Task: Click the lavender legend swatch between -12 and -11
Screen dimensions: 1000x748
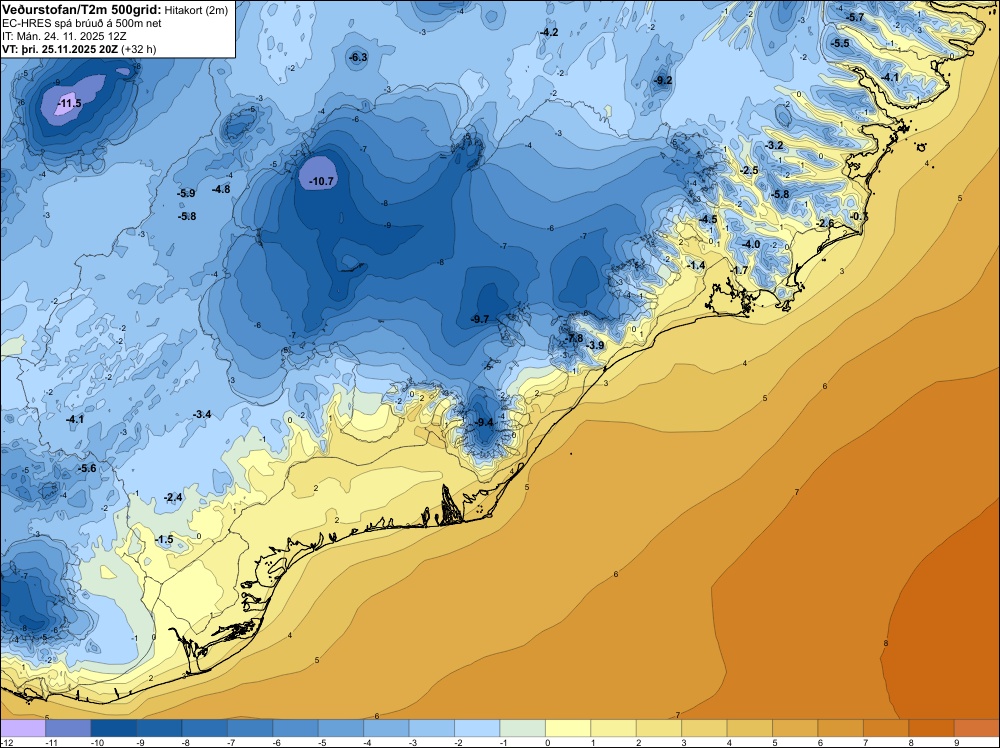Action: tap(23, 728)
